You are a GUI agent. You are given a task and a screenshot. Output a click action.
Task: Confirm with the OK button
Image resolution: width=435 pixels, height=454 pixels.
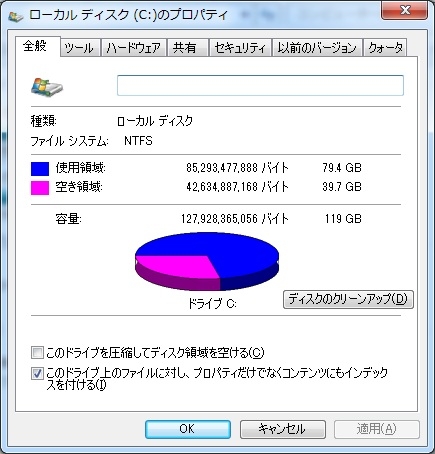pyautogui.click(x=188, y=429)
